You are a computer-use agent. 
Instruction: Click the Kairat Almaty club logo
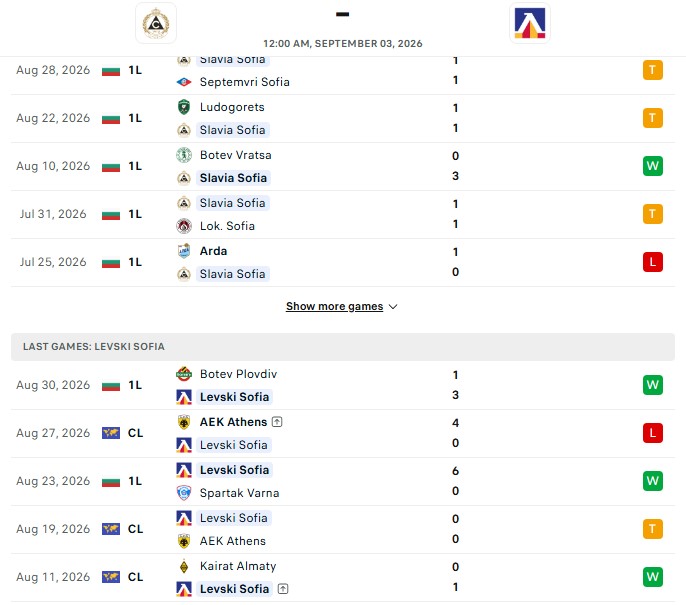(x=184, y=566)
